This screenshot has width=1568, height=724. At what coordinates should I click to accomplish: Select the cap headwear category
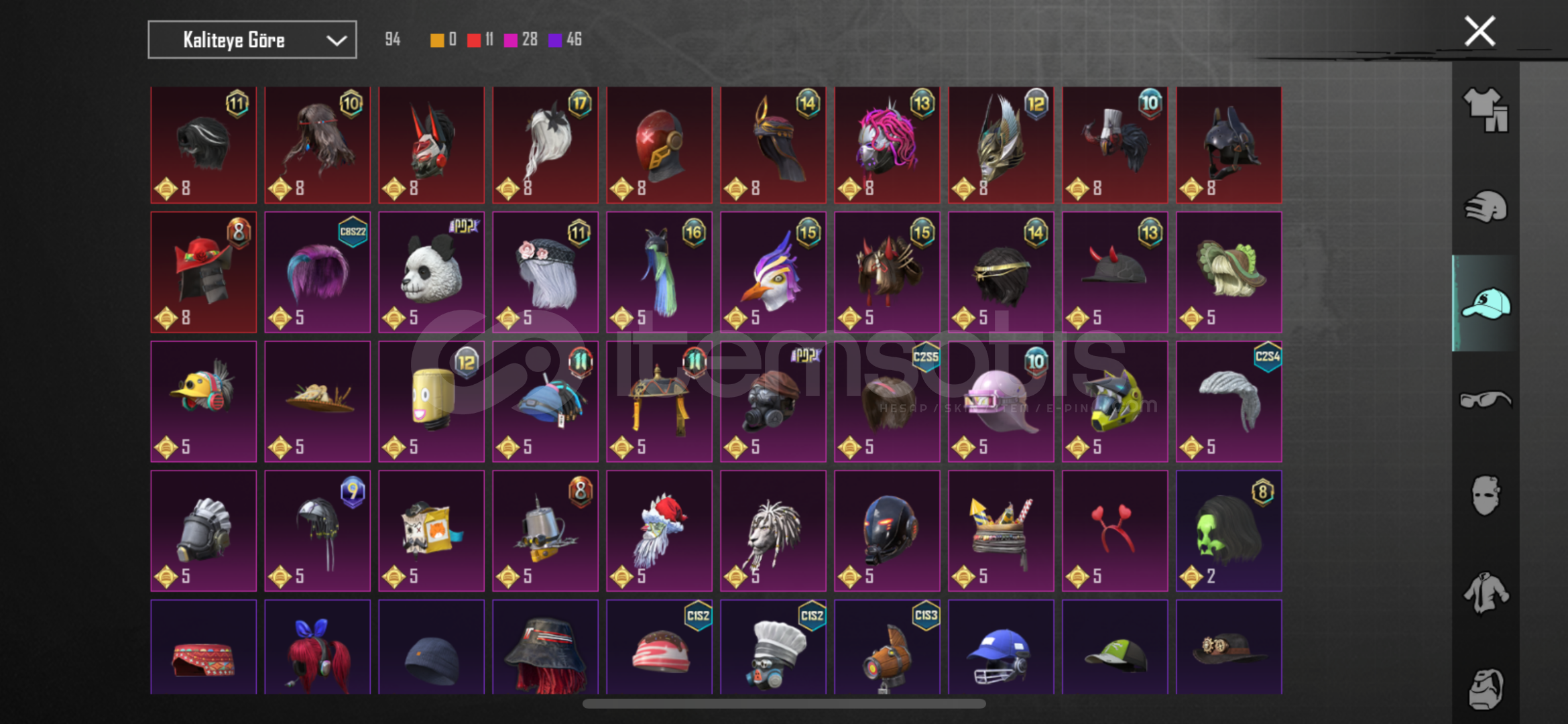click(x=1486, y=303)
